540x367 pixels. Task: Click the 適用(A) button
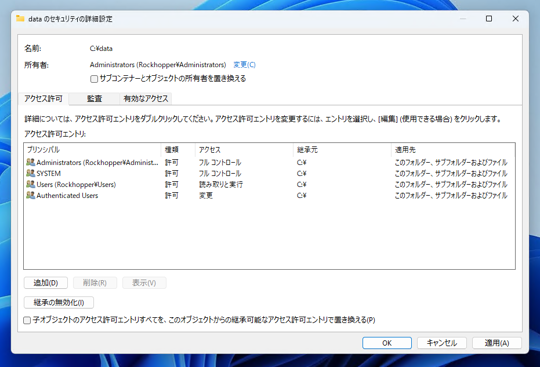pyautogui.click(x=497, y=343)
